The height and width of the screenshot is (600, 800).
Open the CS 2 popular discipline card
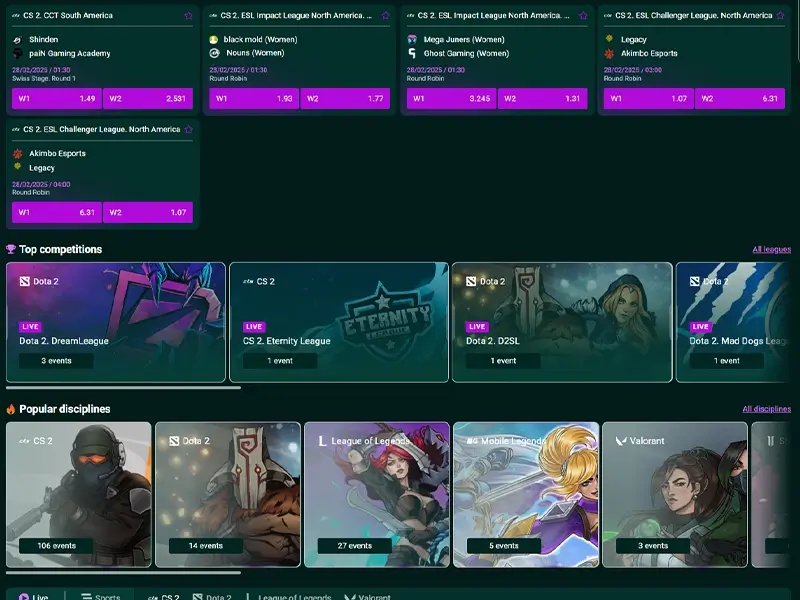79,494
